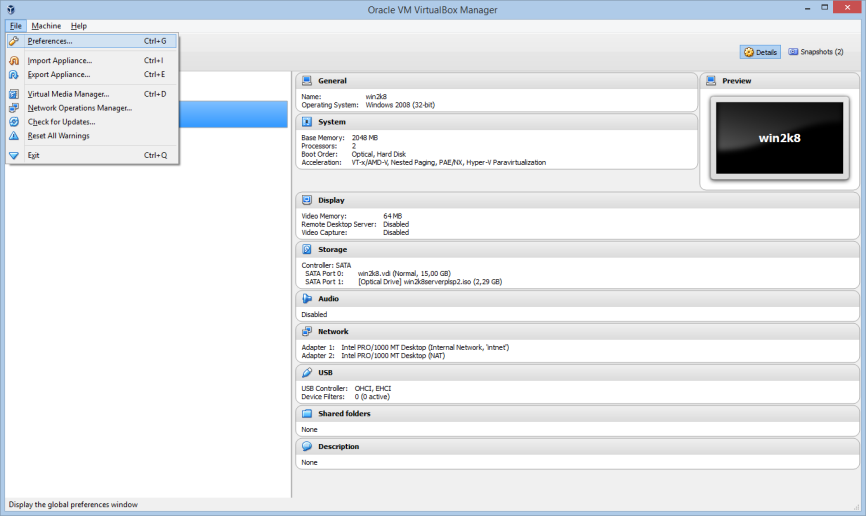
Task: Open the Machine menu
Action: (x=46, y=25)
